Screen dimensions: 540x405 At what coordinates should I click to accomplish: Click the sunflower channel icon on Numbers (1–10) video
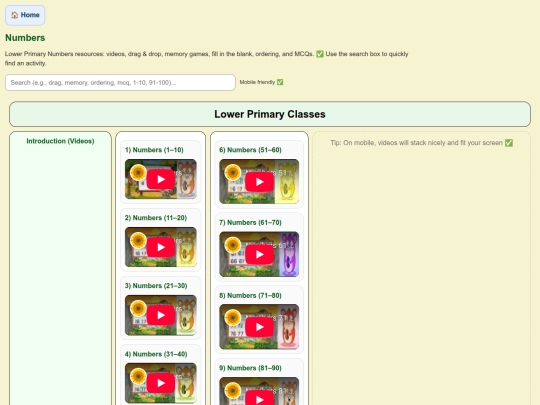(x=138, y=172)
